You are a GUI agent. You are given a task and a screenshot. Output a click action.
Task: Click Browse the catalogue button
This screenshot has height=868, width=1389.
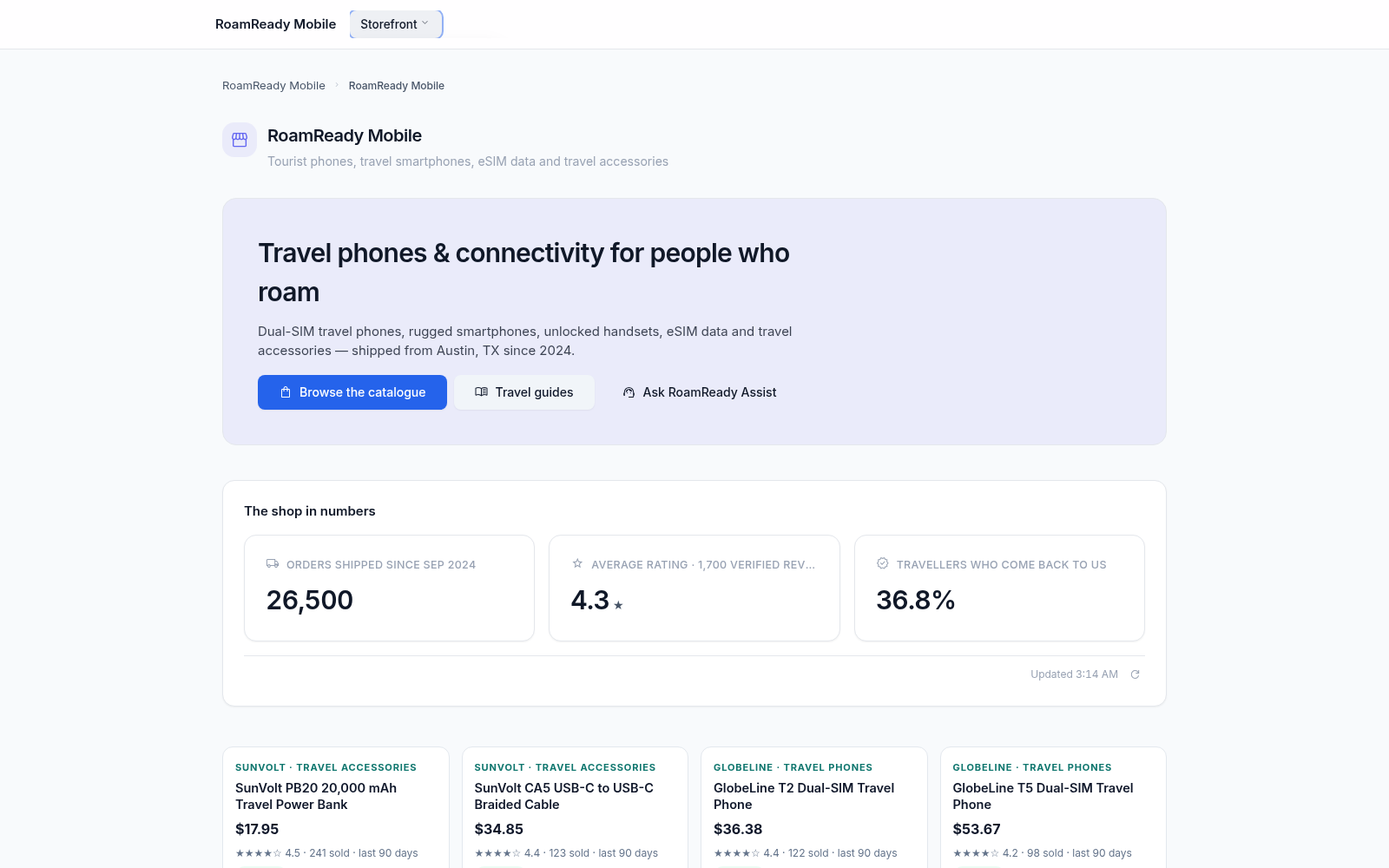(352, 392)
